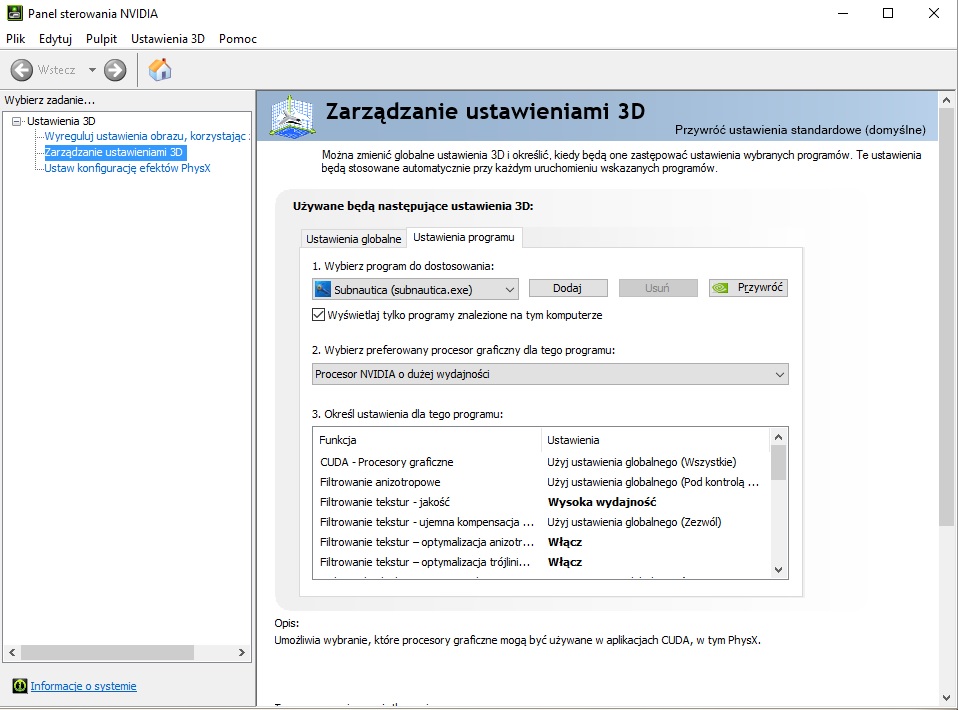
Task: Click the disabled Usuń button
Action: click(x=658, y=288)
